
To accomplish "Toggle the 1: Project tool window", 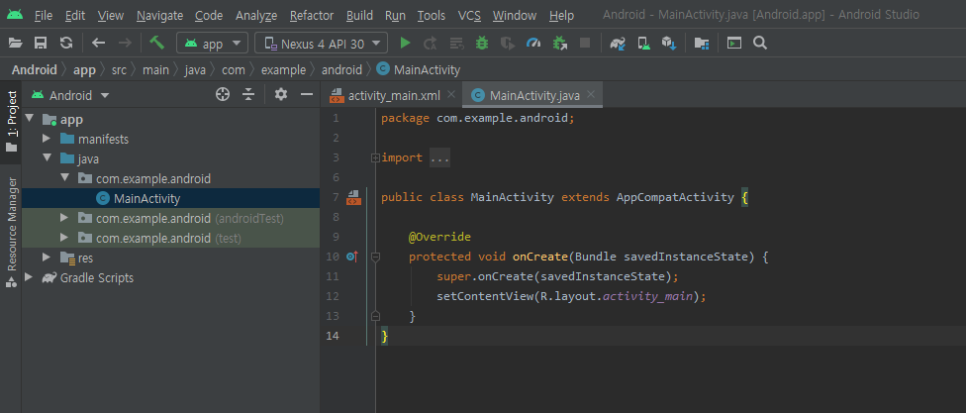I will (x=12, y=122).
